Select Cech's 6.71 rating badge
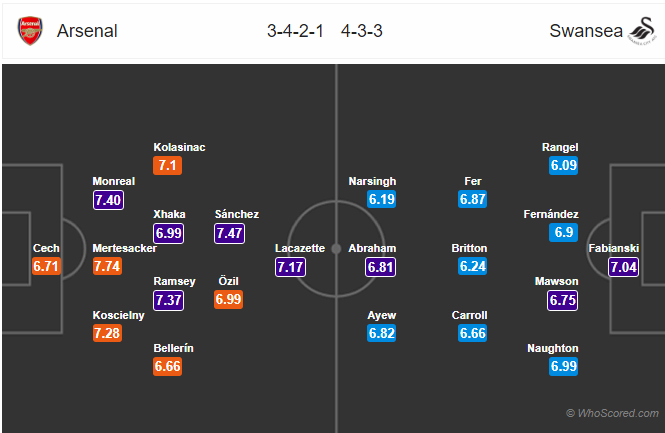Screen dimensions: 665x433 47,266
